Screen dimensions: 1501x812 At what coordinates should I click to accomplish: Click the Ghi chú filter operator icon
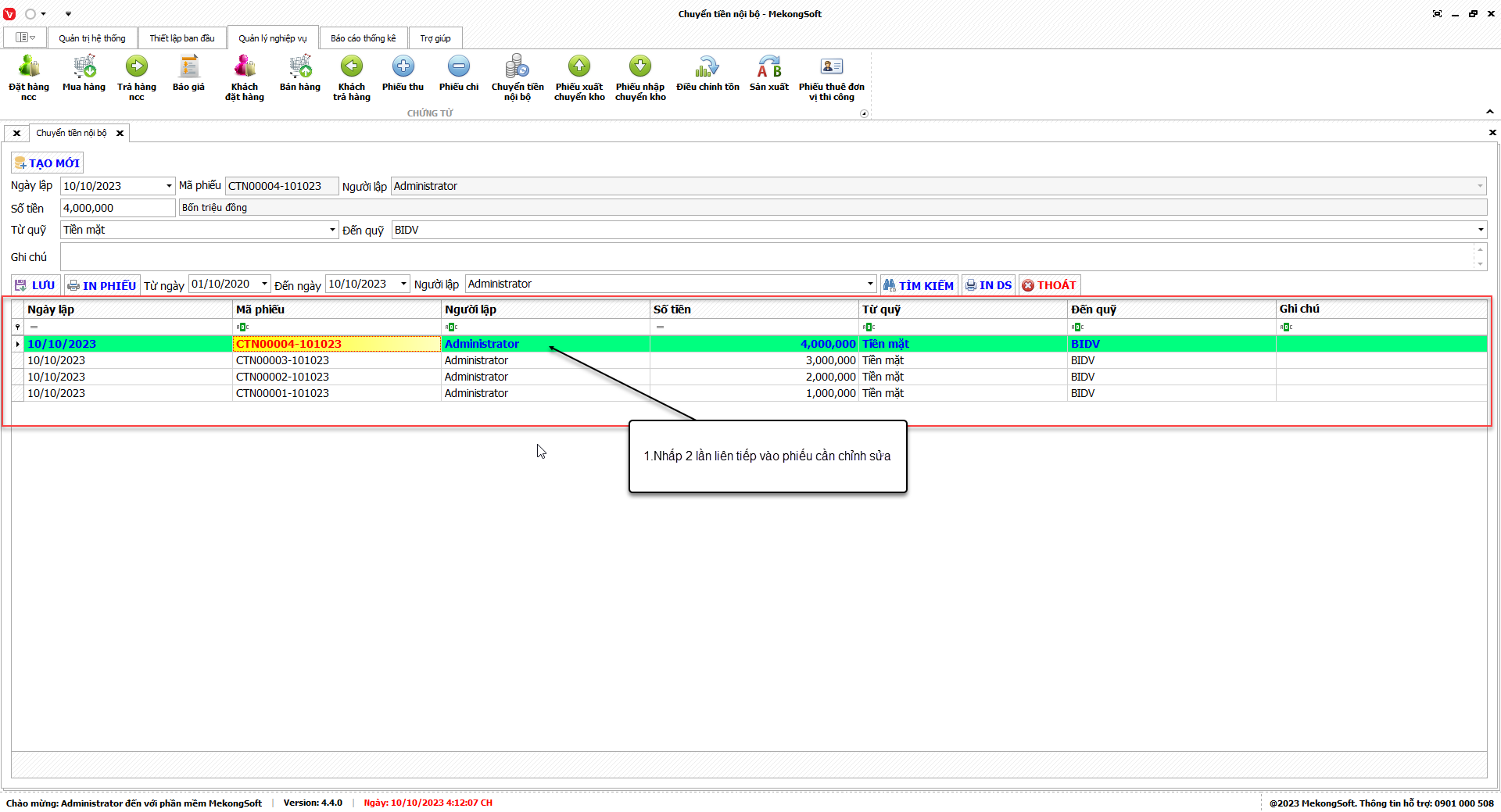(x=1286, y=327)
